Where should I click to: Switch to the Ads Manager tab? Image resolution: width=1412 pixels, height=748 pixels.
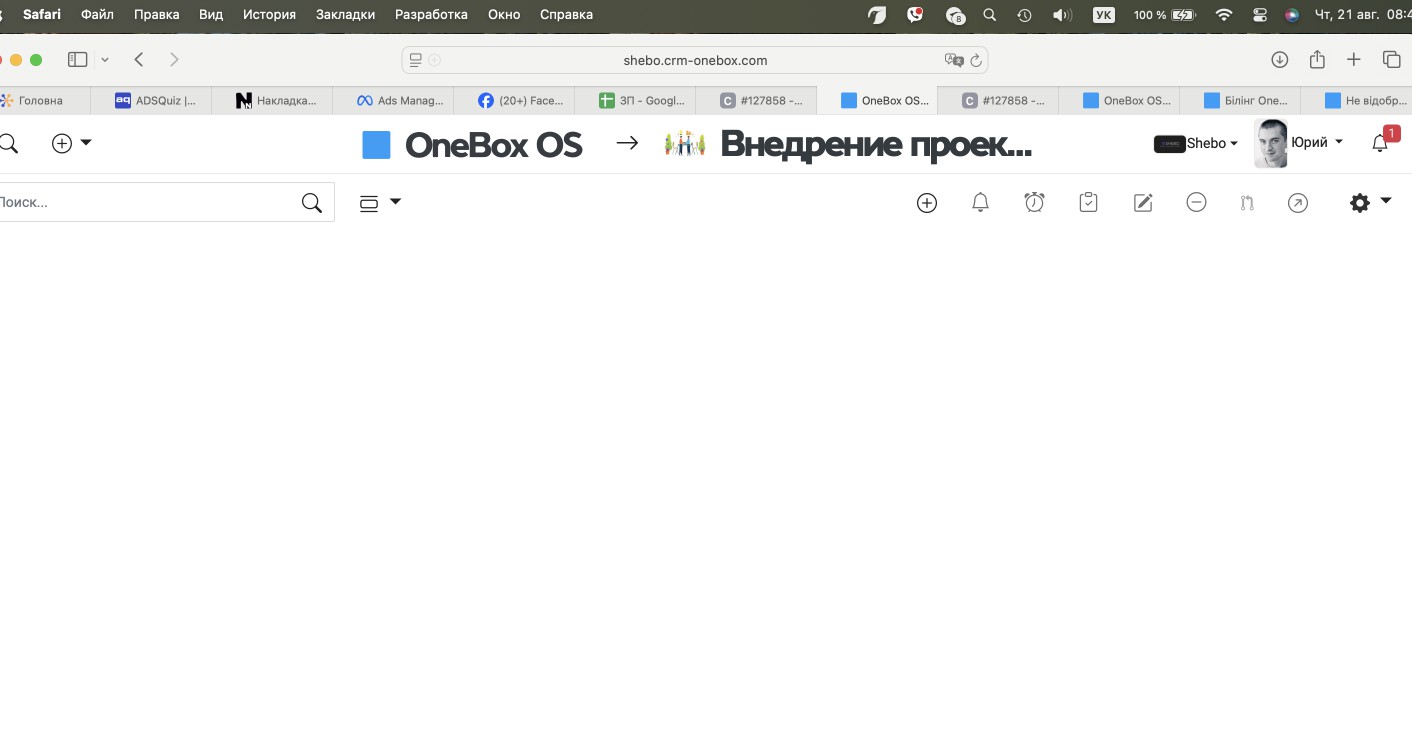tap(393, 100)
